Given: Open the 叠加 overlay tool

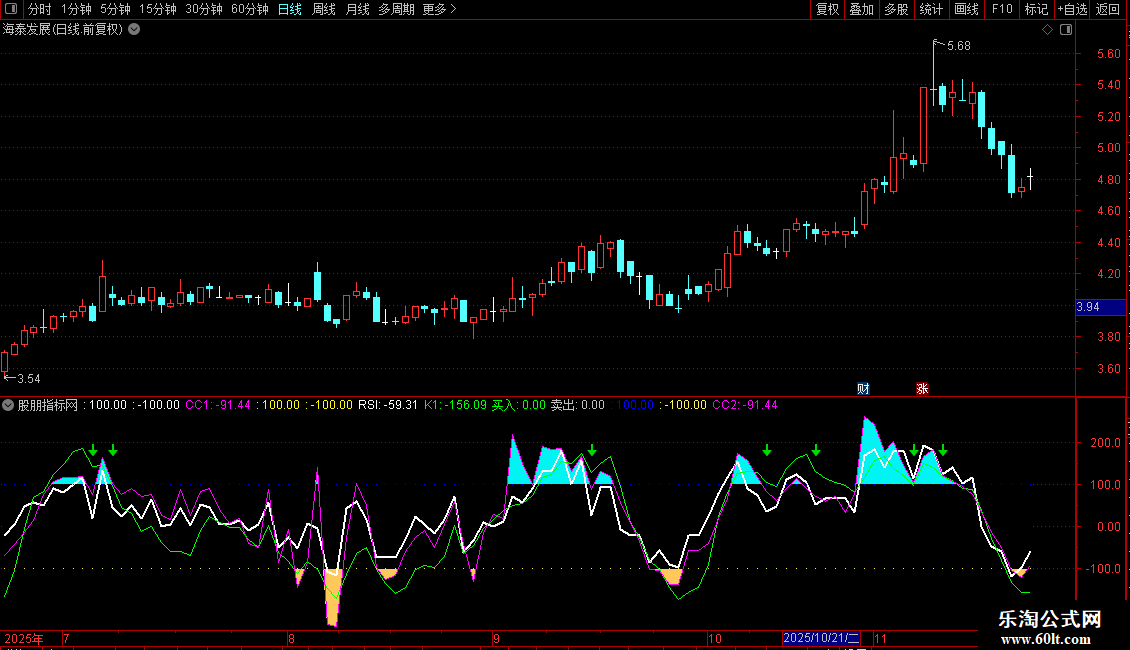Looking at the screenshot, I should (x=861, y=9).
